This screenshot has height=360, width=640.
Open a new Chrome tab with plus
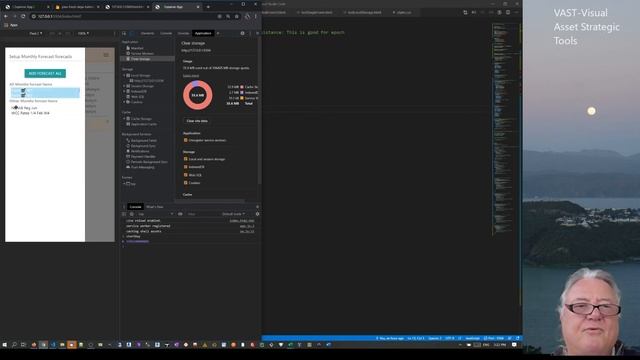click(208, 7)
